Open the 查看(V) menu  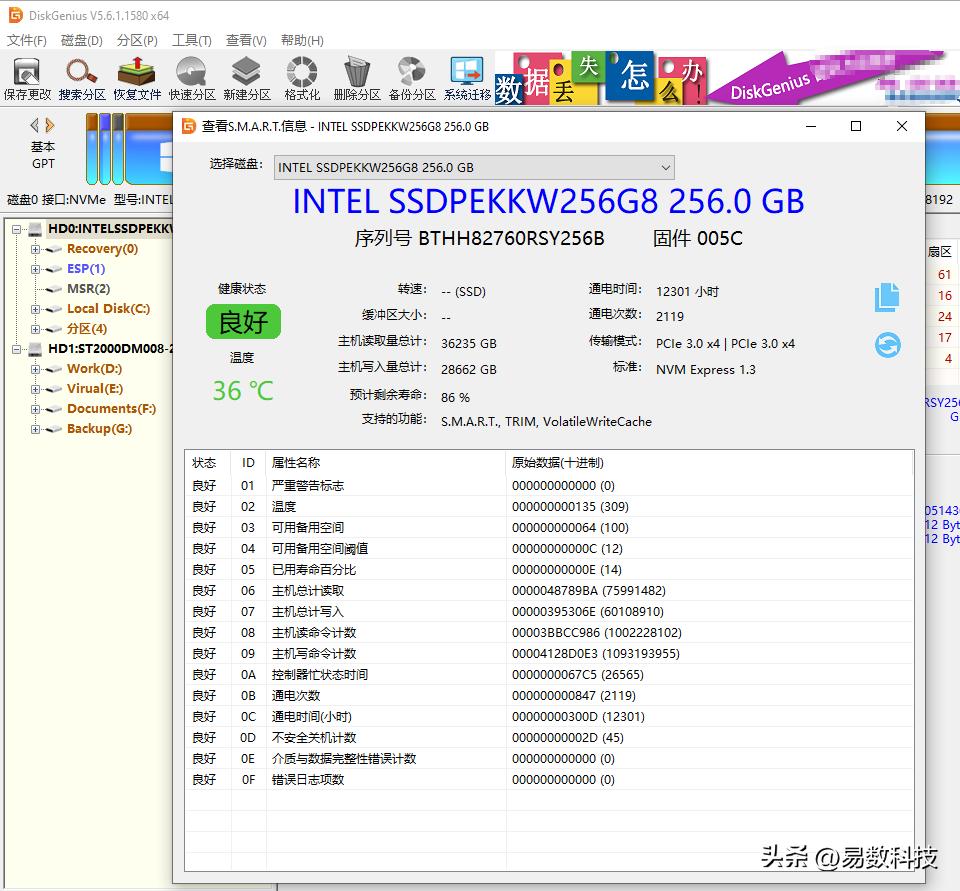(244, 40)
